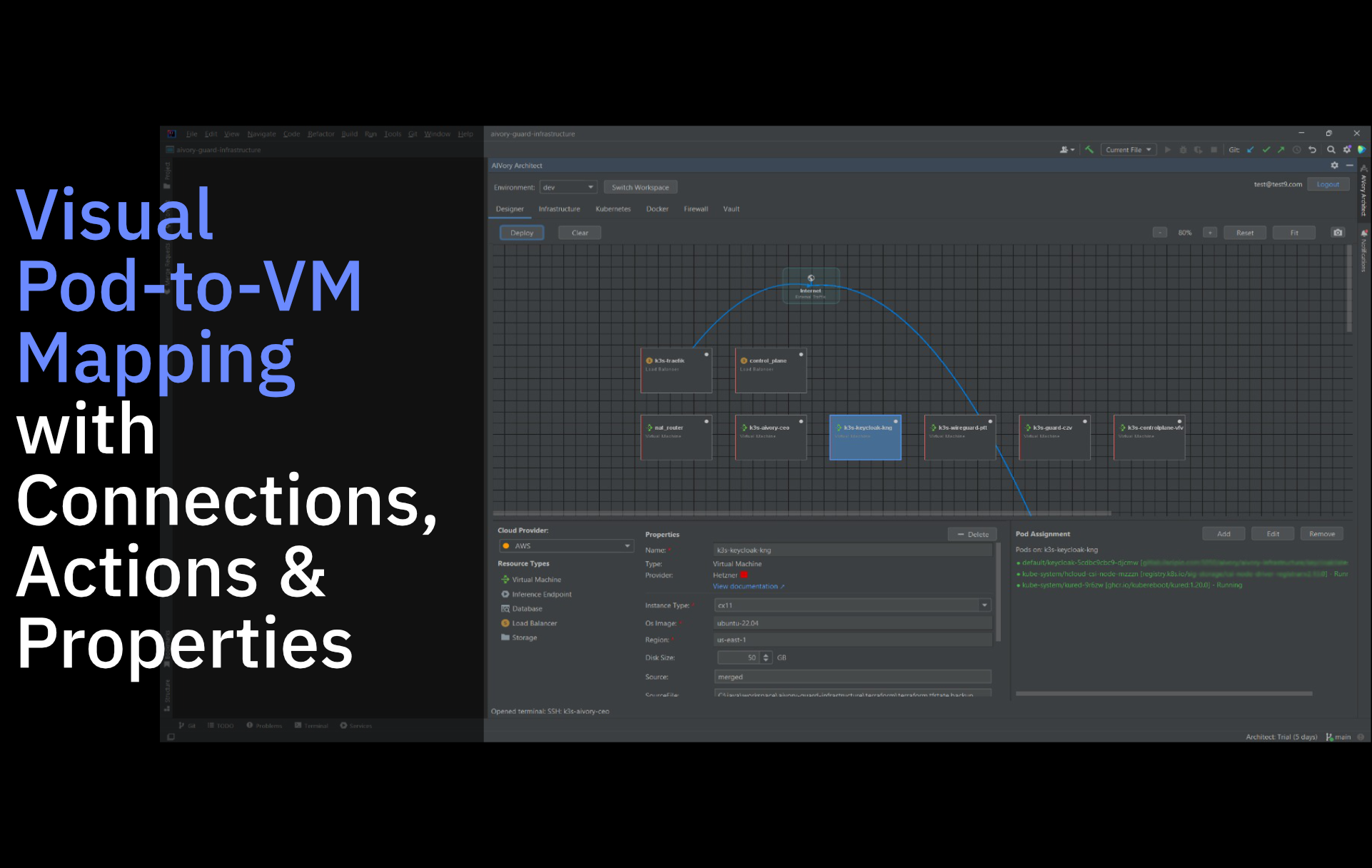1372x868 pixels.
Task: Open the Instance Type dropdown showing cx11
Action: (984, 605)
